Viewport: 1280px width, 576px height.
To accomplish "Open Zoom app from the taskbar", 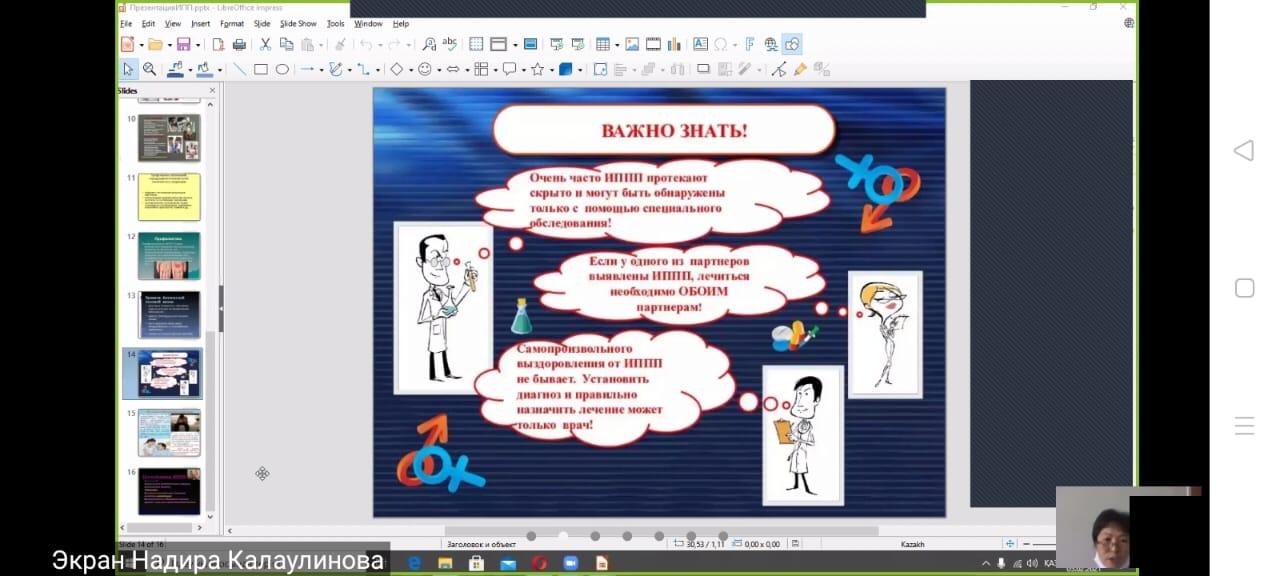I will click(570, 563).
